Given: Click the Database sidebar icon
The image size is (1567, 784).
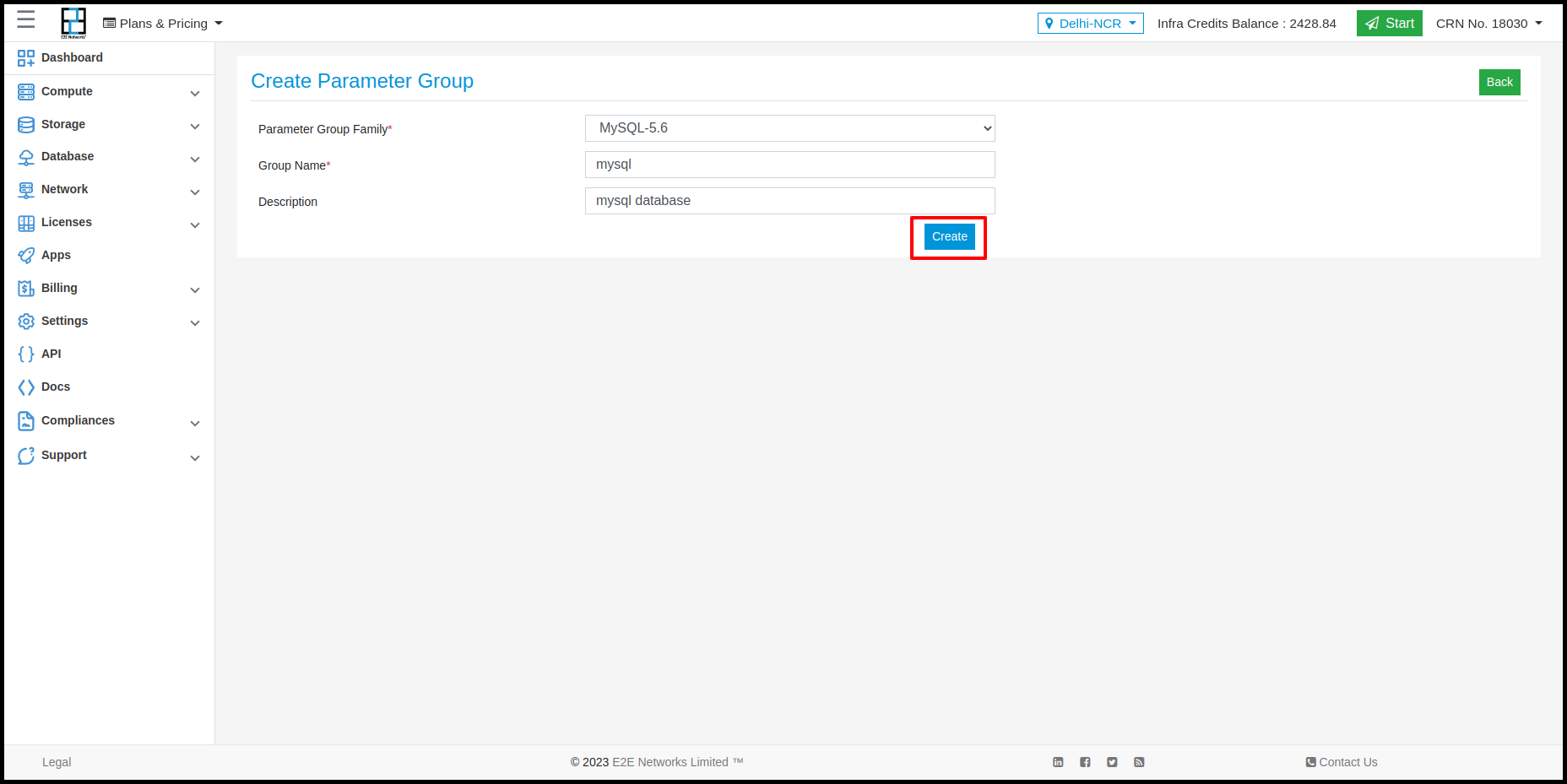Looking at the screenshot, I should (26, 157).
